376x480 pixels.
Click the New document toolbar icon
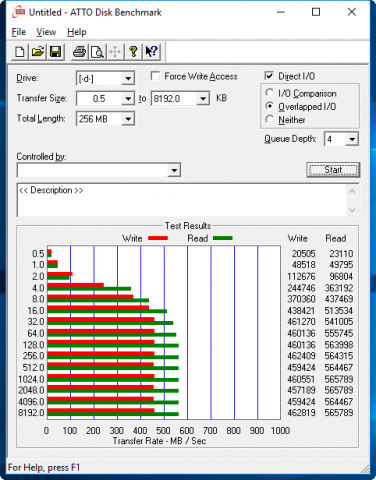click(x=20, y=52)
